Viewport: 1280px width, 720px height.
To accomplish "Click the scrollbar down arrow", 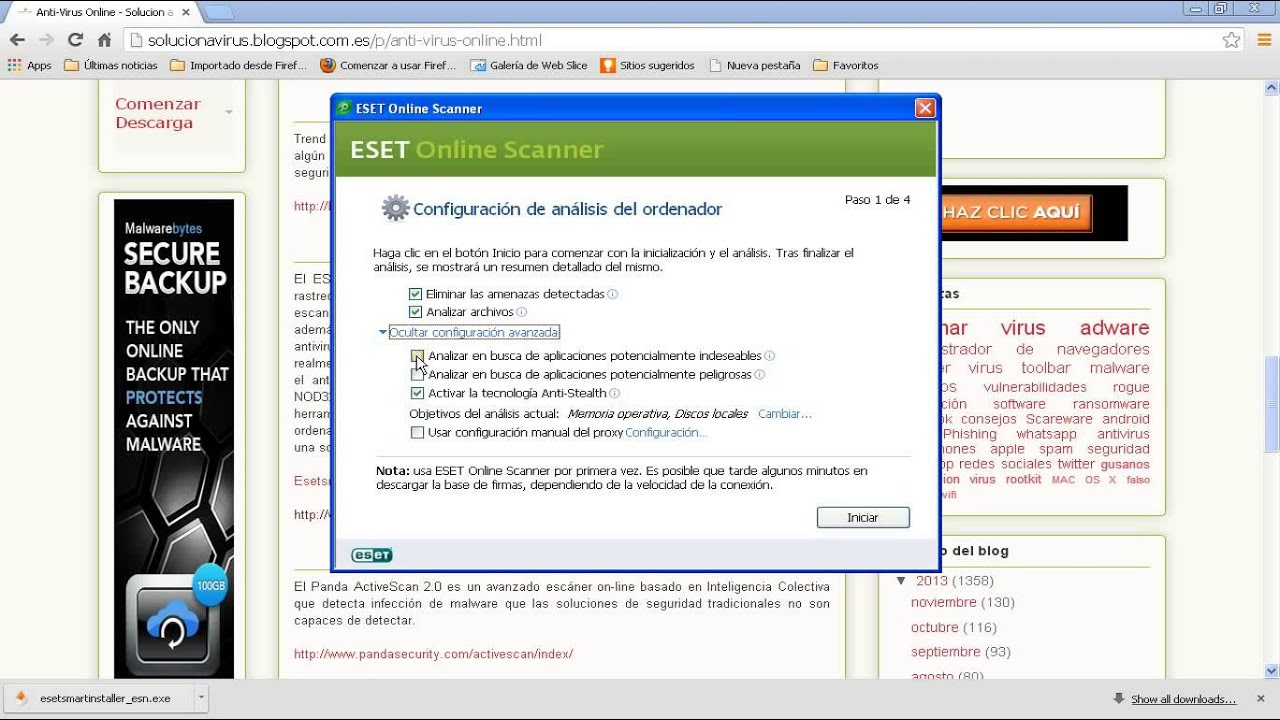I will click(x=1272, y=671).
